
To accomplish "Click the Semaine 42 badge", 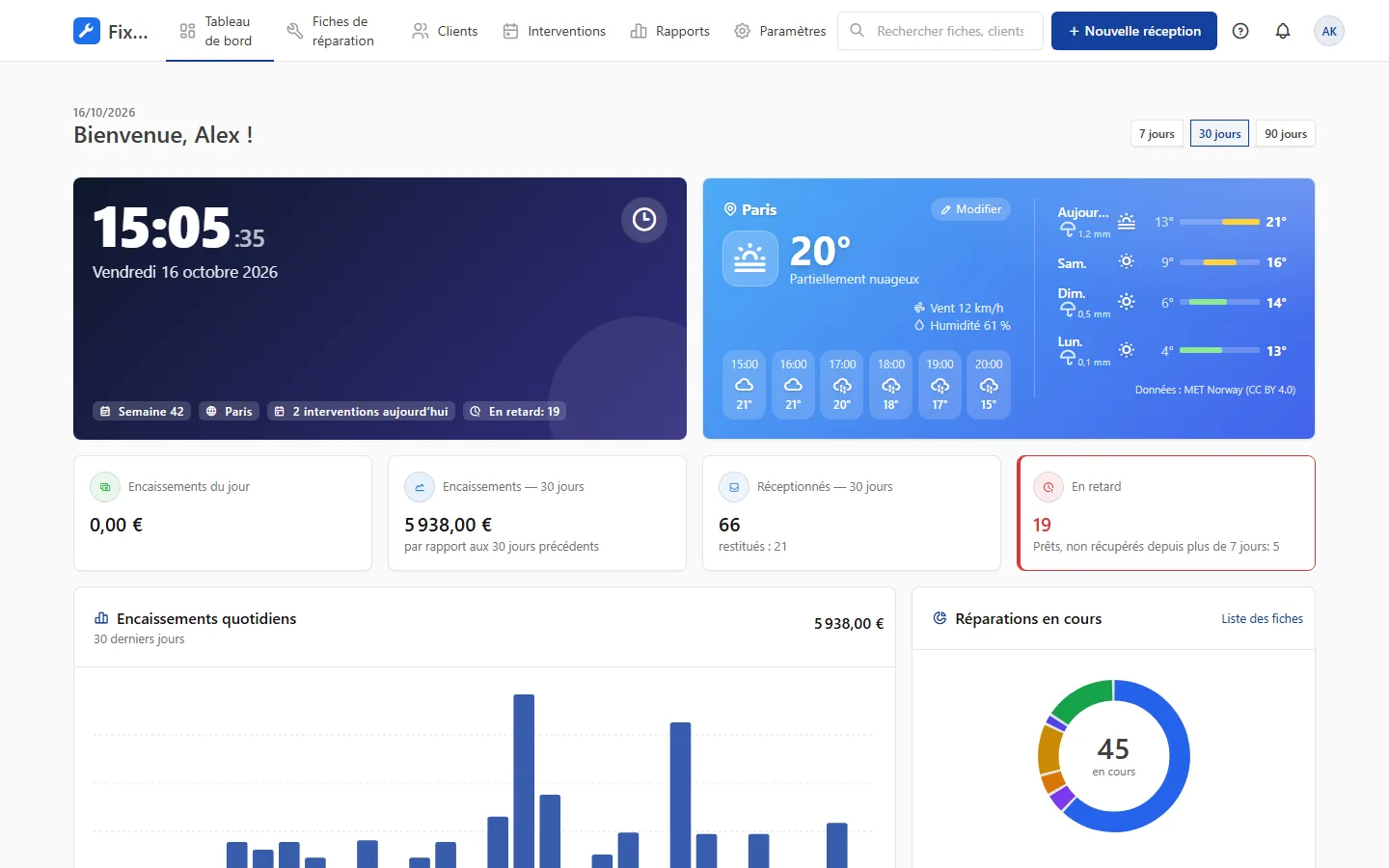I will point(142,412).
